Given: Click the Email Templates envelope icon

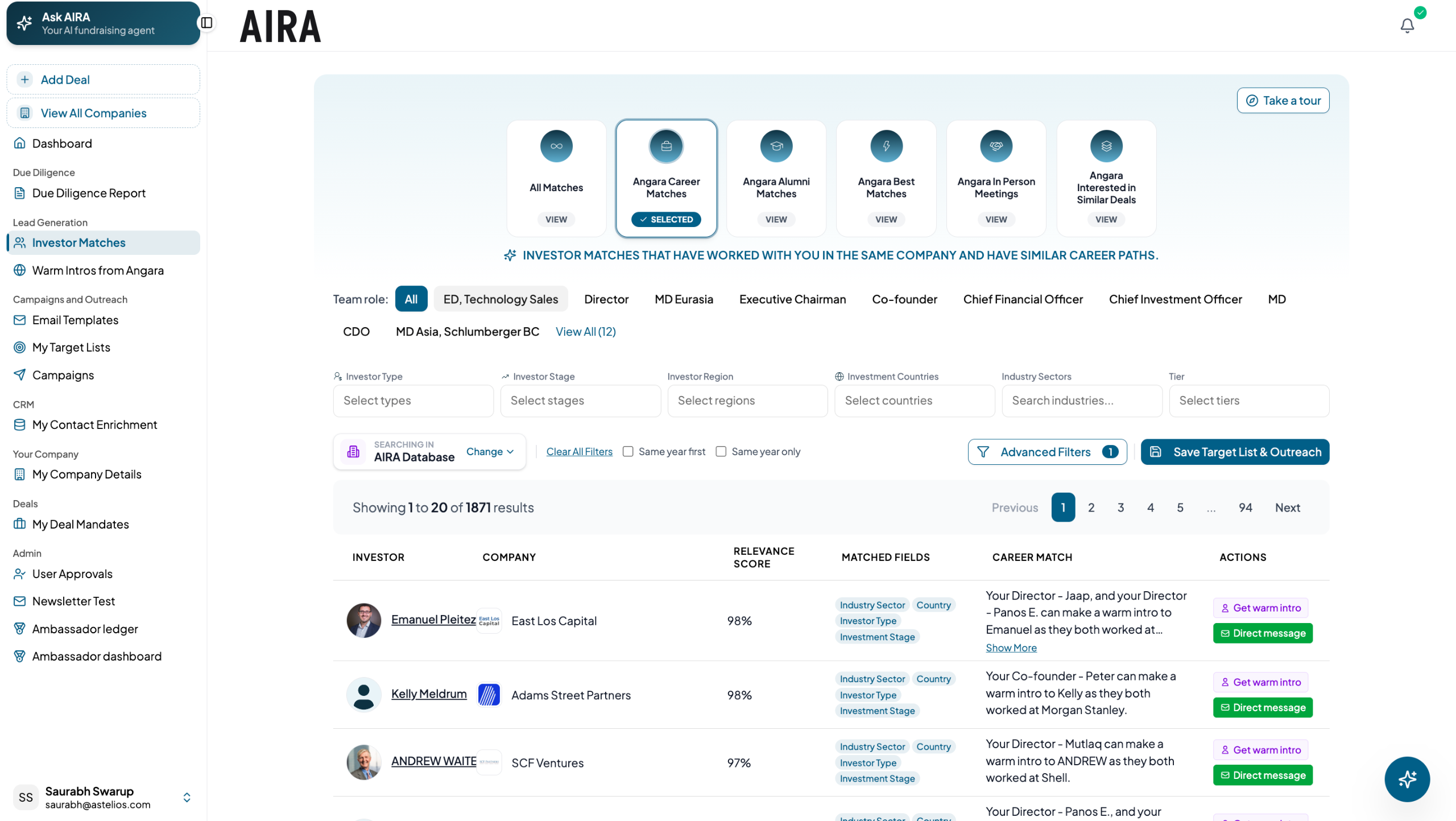Looking at the screenshot, I should [x=20, y=320].
